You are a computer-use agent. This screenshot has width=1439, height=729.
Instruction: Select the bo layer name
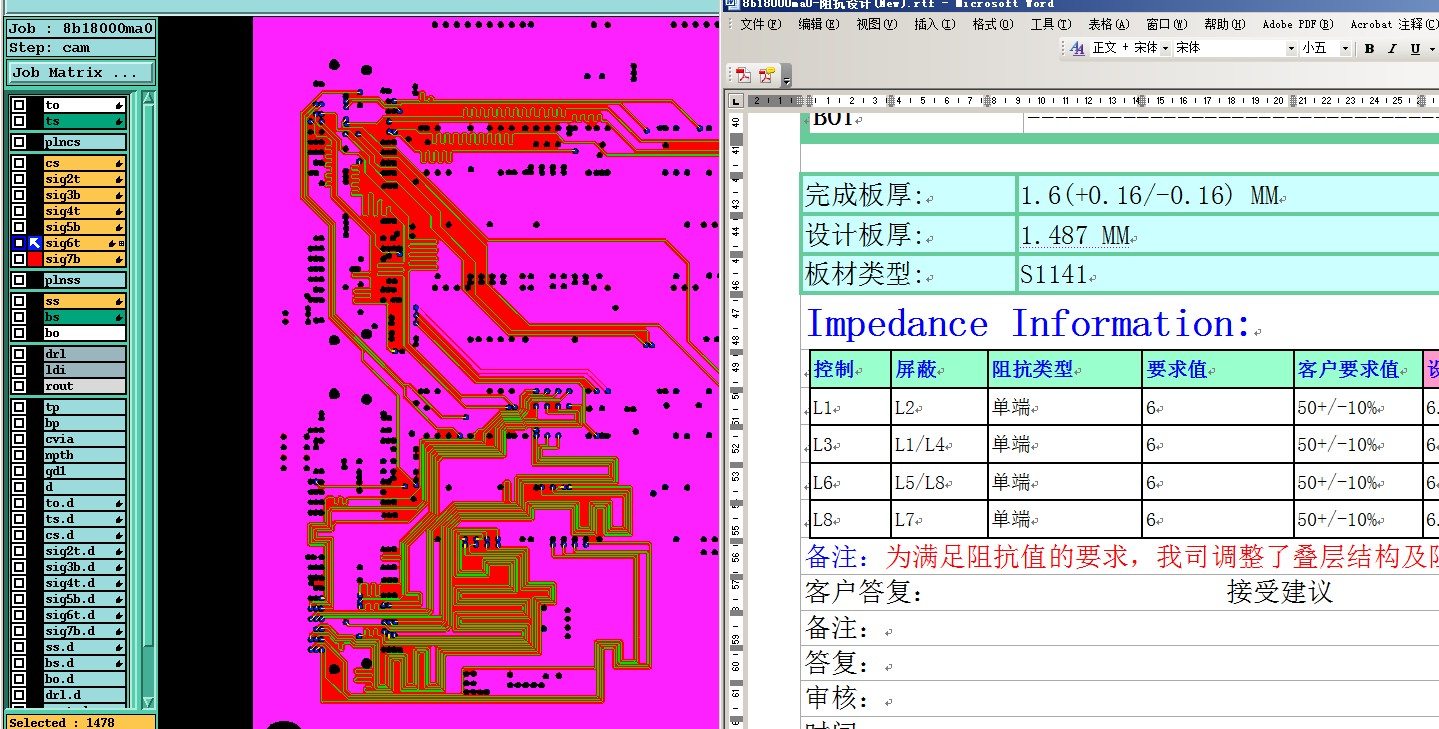click(x=85, y=333)
